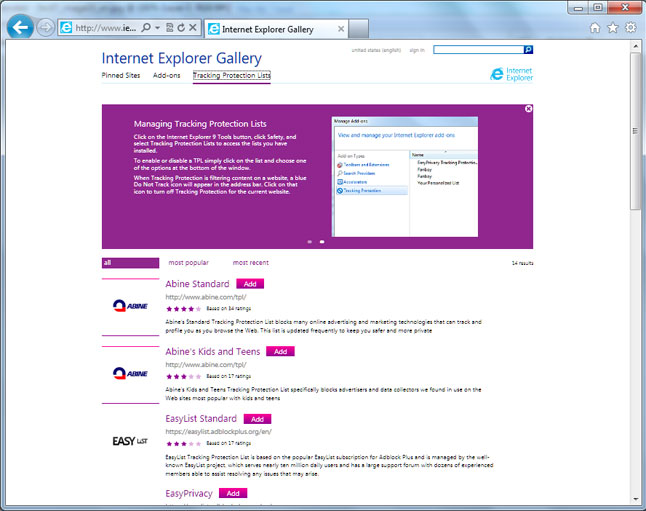Click the Abine logo beside Abine Standard
Image resolution: width=646 pixels, height=511 pixels.
[130, 306]
